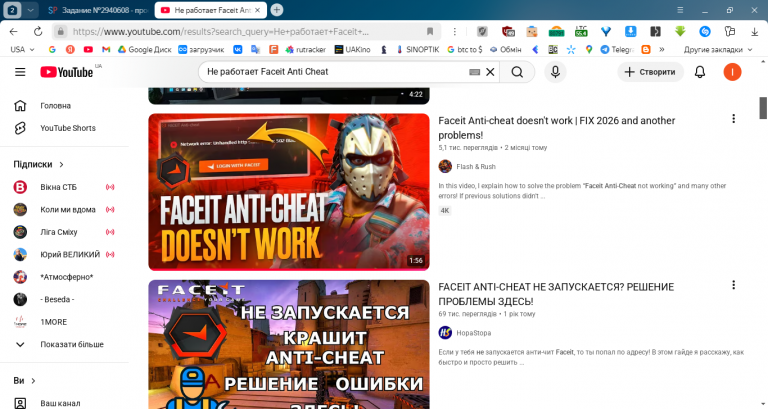The width and height of the screenshot is (768, 409).
Task: Open the notifications bell
Action: (x=700, y=72)
